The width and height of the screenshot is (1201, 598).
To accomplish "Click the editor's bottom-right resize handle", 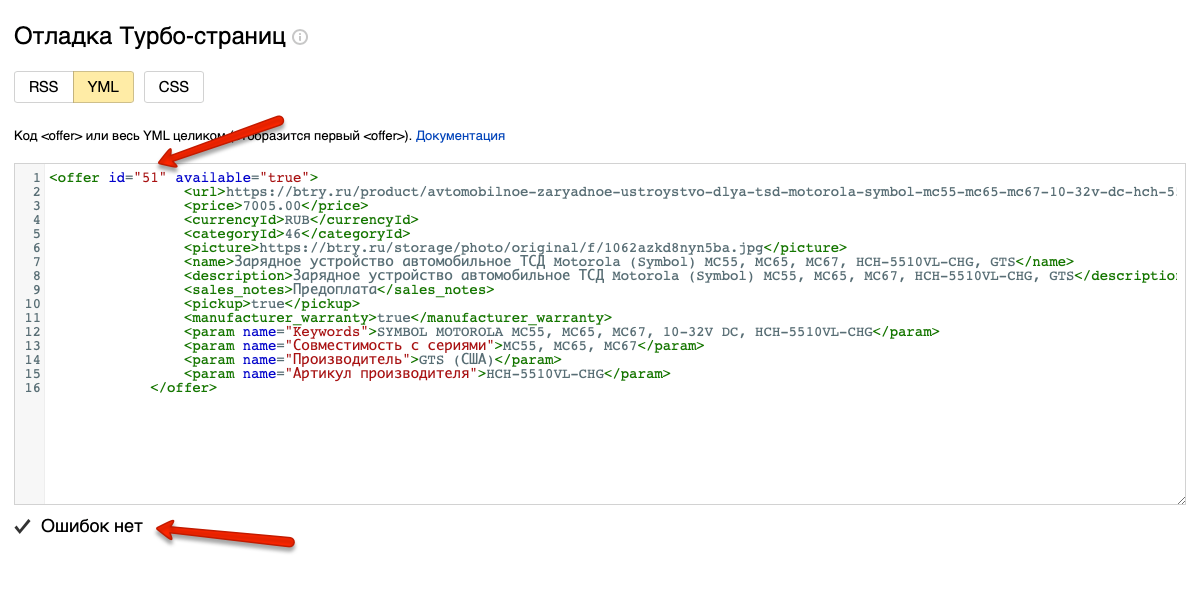I will [1180, 498].
